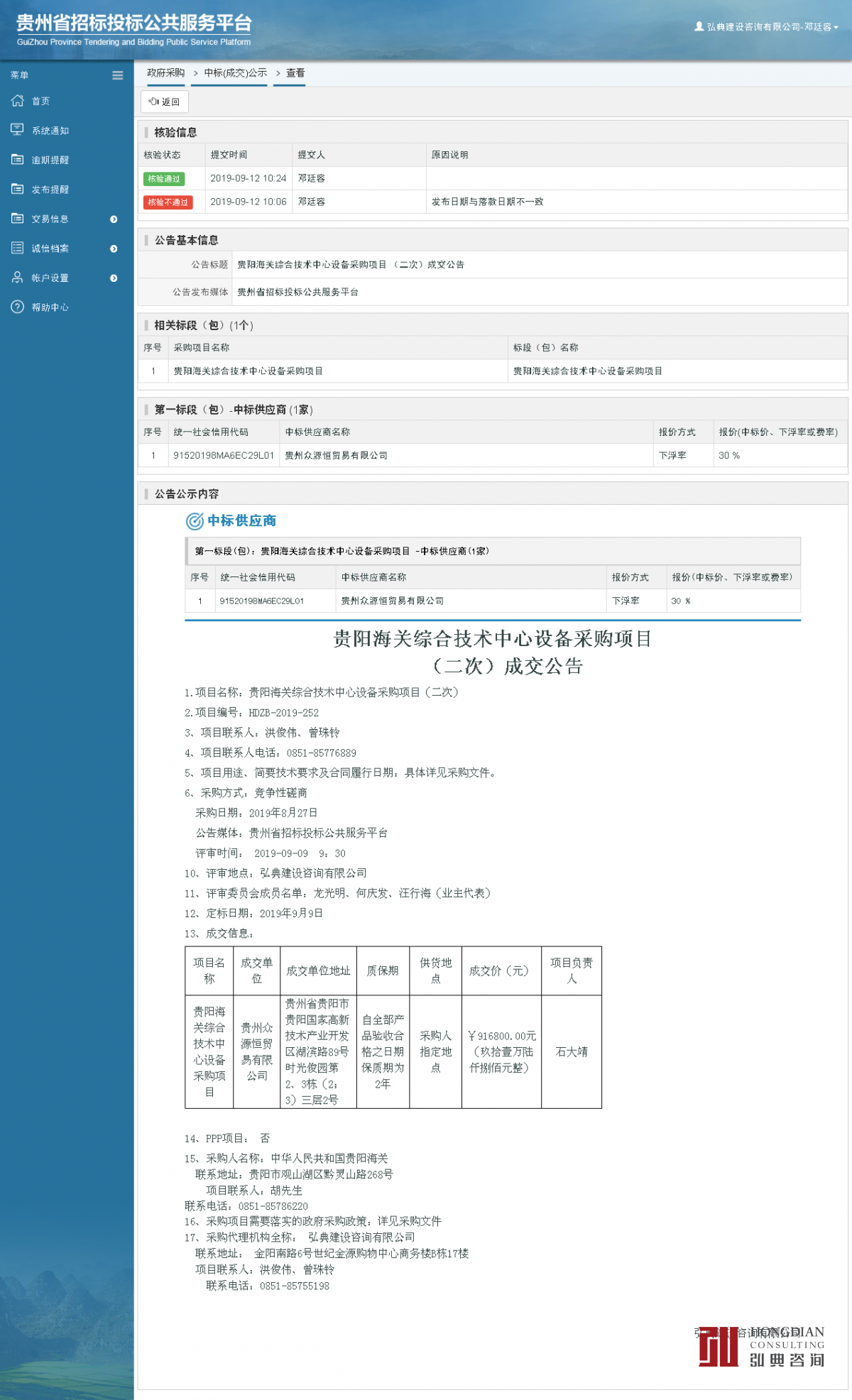Click the 交易信息 sidebar icon
Screen dimensions: 852x1400
pos(18,219)
